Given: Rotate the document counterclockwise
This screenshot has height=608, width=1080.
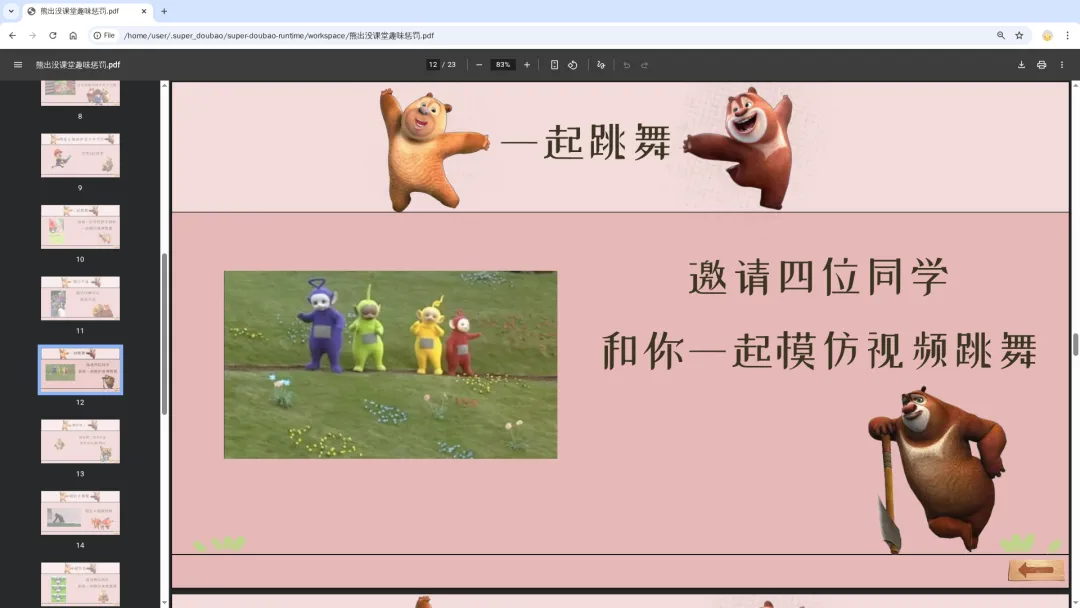Looking at the screenshot, I should click(x=572, y=65).
